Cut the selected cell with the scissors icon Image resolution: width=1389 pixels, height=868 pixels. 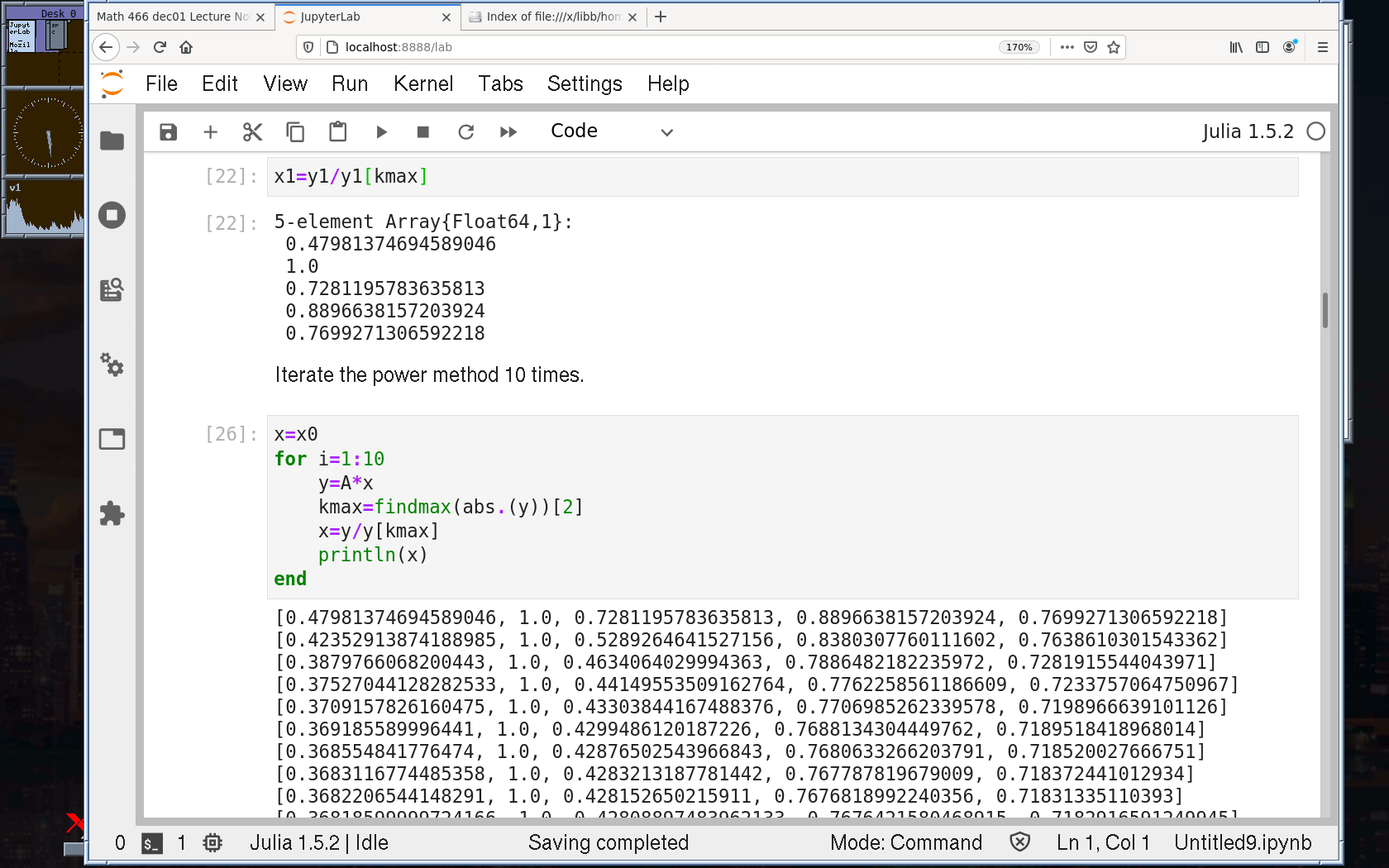(252, 132)
